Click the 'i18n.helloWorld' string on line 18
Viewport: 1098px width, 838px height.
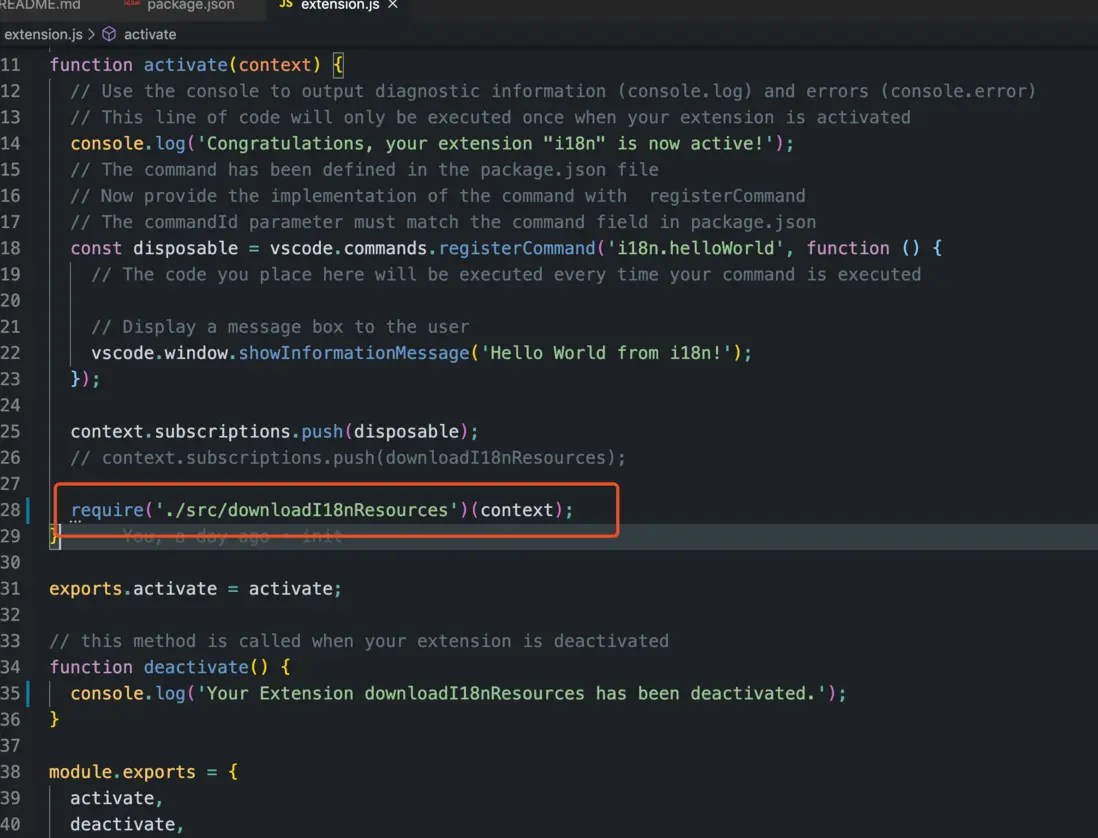pyautogui.click(x=695, y=249)
